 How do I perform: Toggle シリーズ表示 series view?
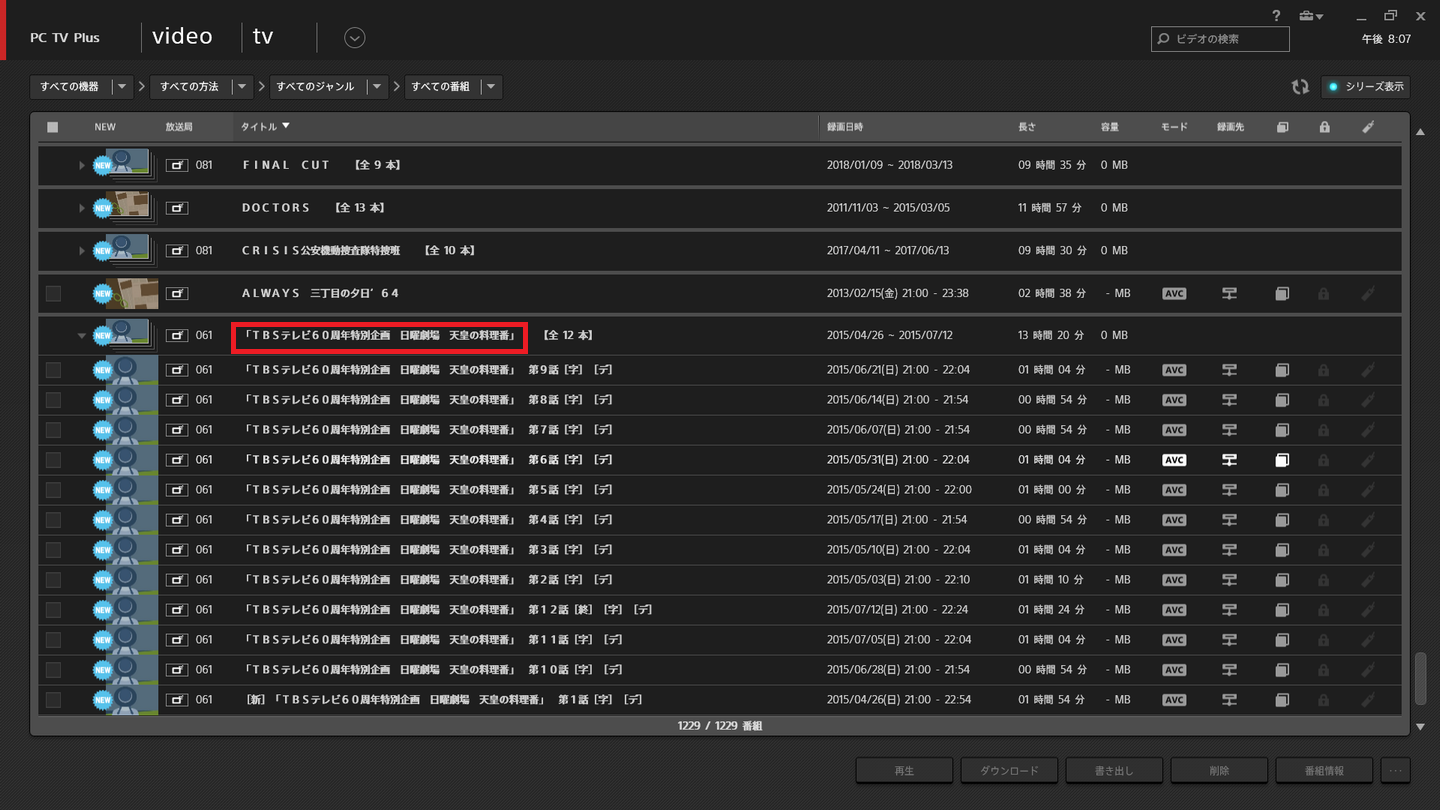click(x=1365, y=87)
